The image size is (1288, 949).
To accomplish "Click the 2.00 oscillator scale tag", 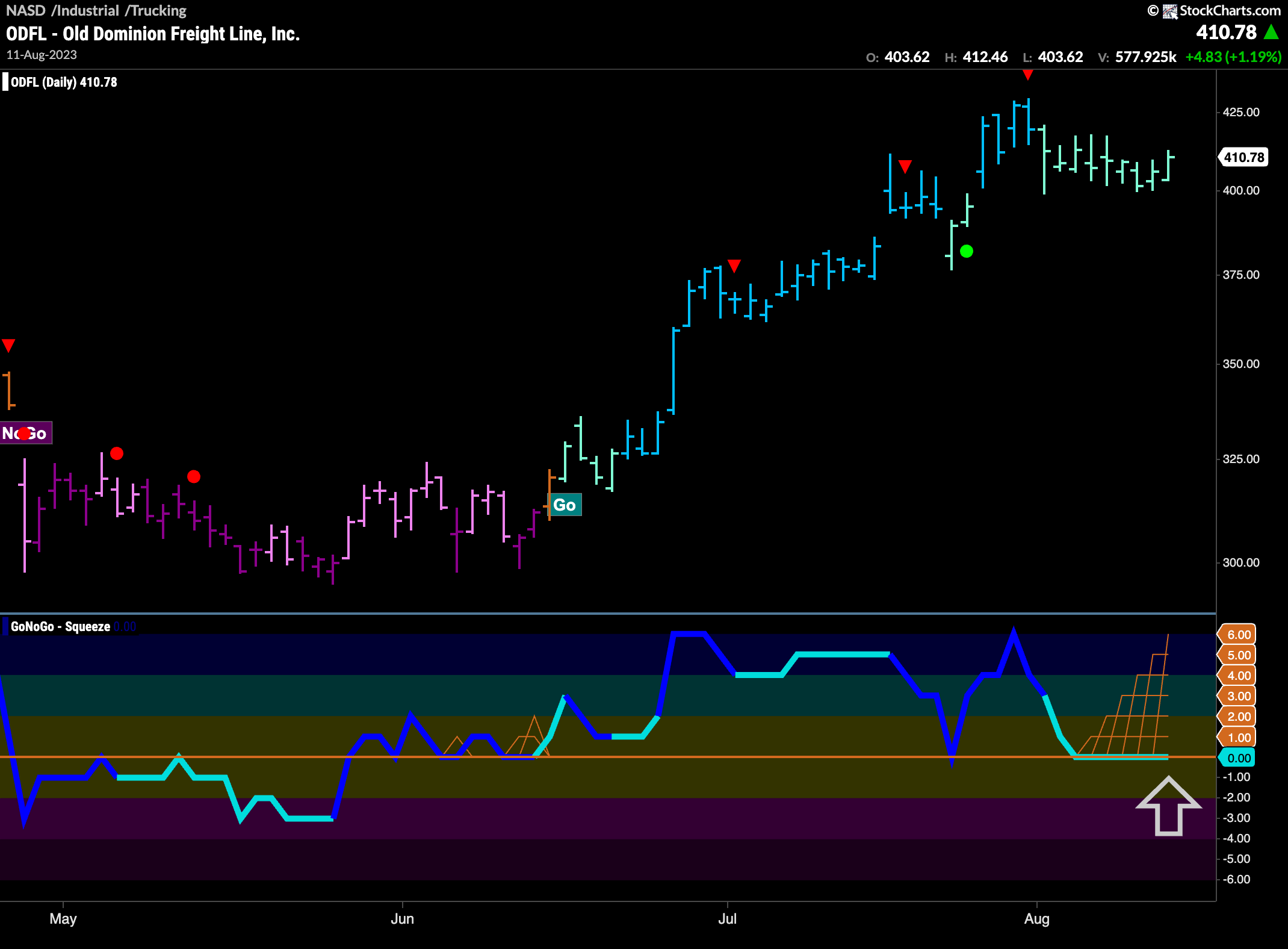I will click(x=1237, y=717).
